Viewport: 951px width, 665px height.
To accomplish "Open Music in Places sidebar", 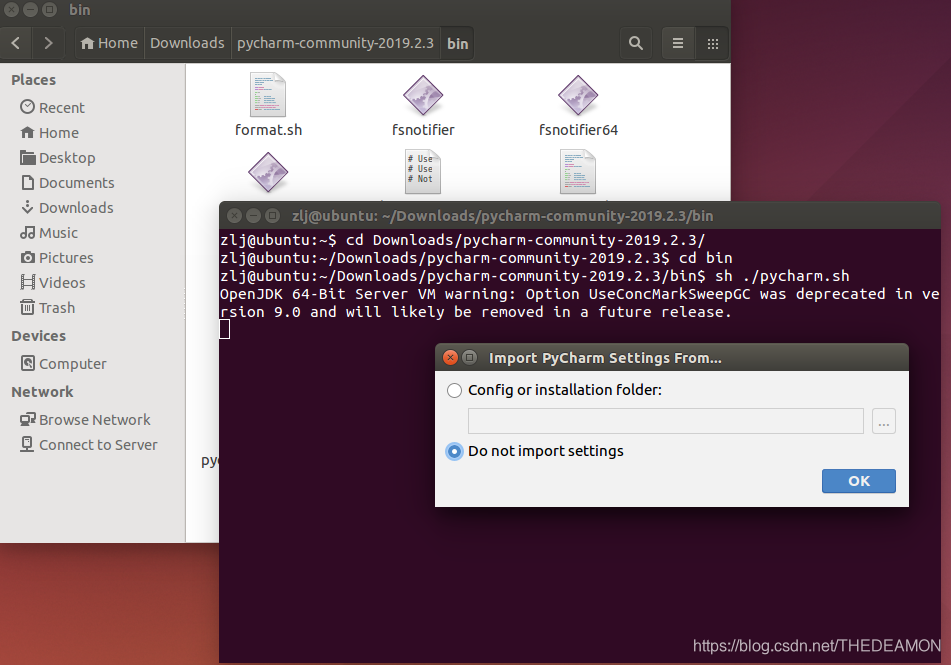I will pyautogui.click(x=49, y=232).
